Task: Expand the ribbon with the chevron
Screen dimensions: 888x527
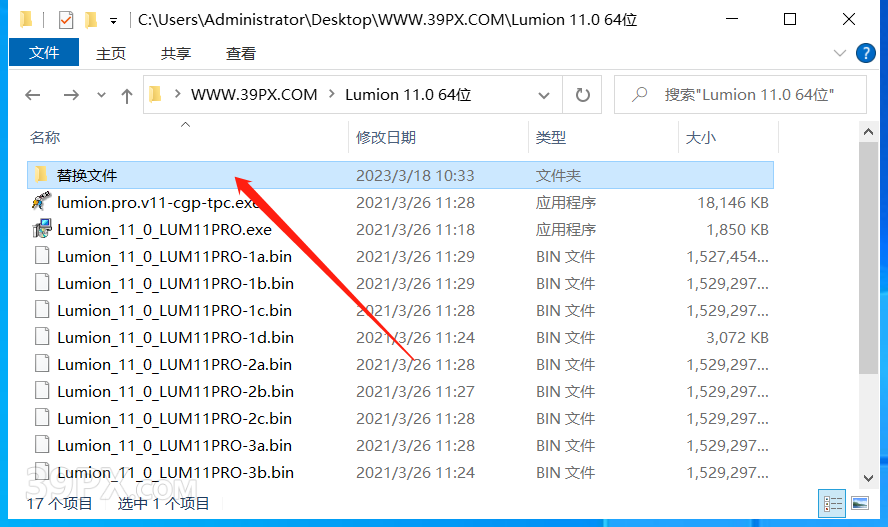Action: coord(839,53)
